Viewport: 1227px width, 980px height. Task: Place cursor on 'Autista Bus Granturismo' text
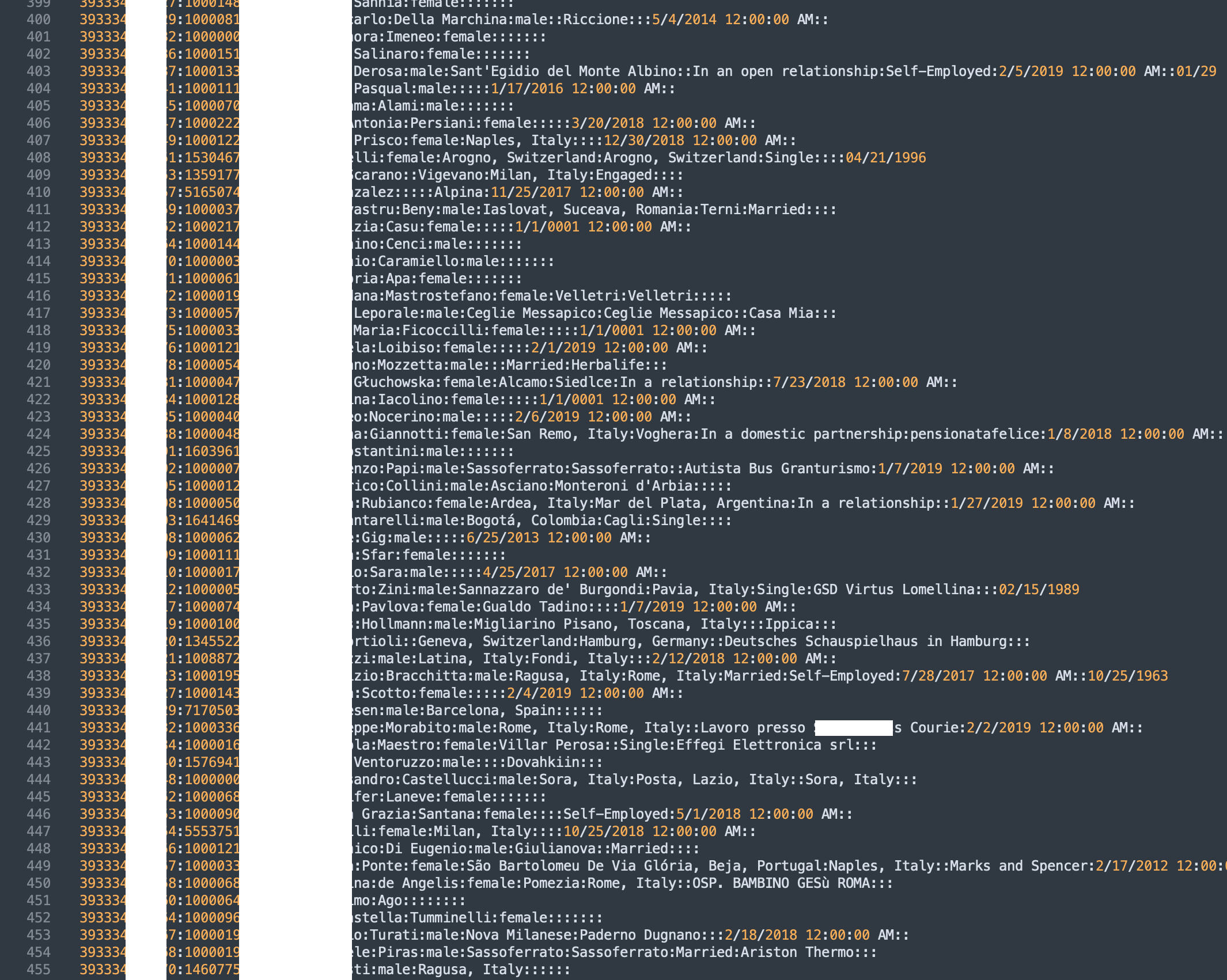[x=777, y=469]
